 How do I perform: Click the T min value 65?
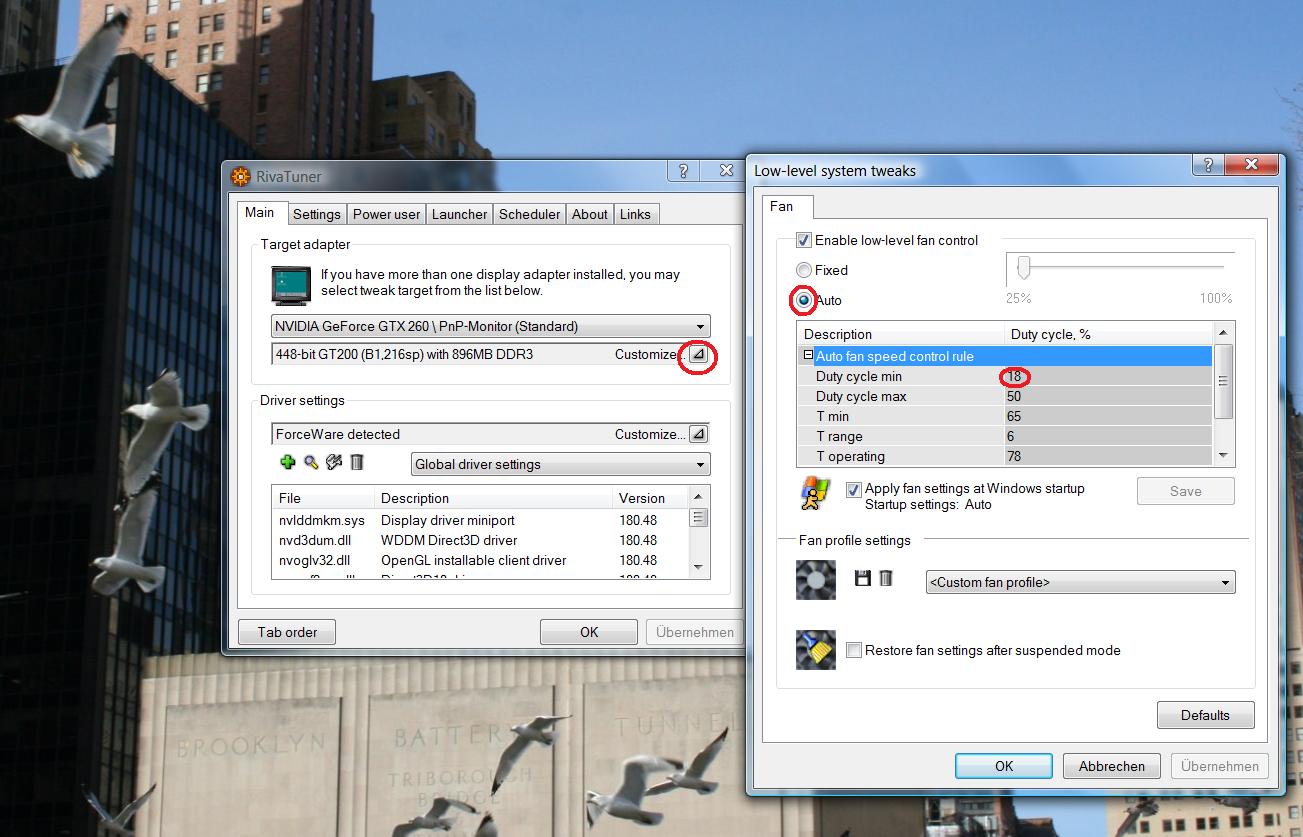[1015, 416]
